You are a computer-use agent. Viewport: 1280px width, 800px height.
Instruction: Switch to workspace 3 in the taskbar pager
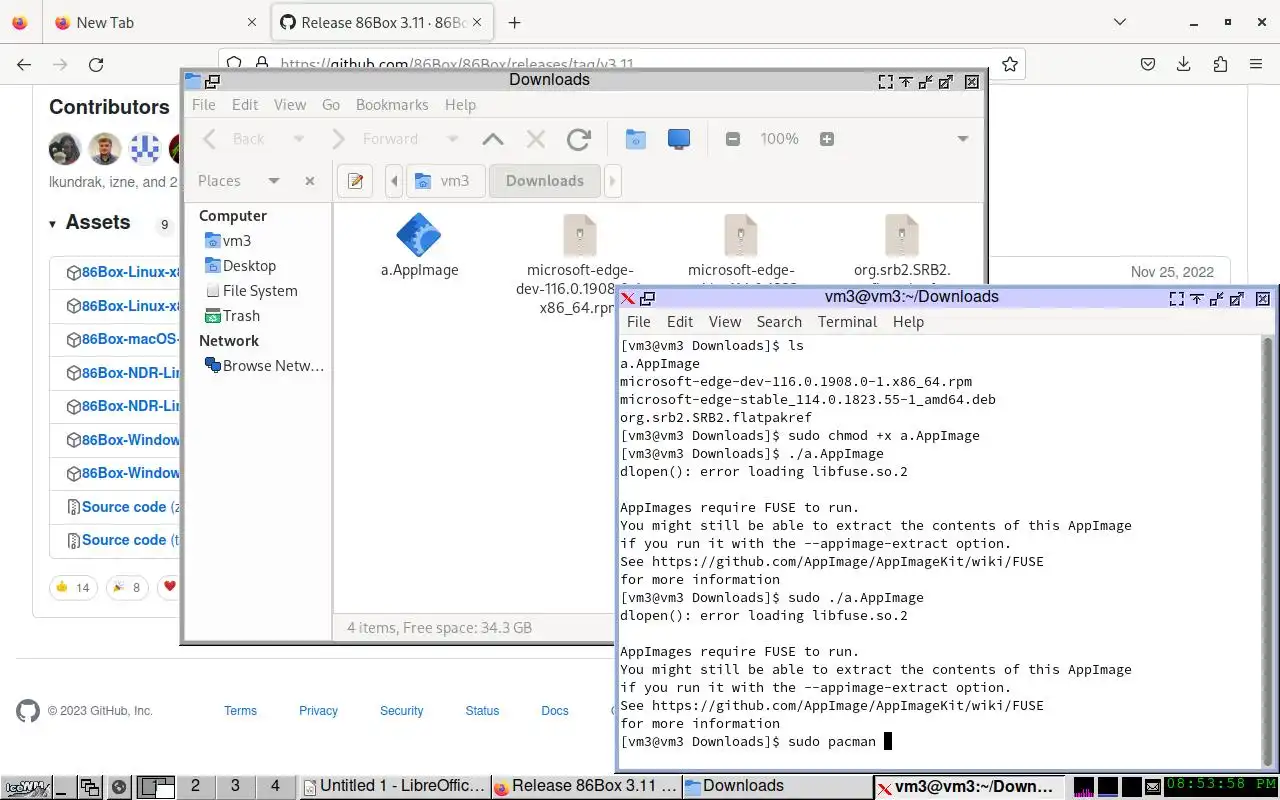click(235, 786)
